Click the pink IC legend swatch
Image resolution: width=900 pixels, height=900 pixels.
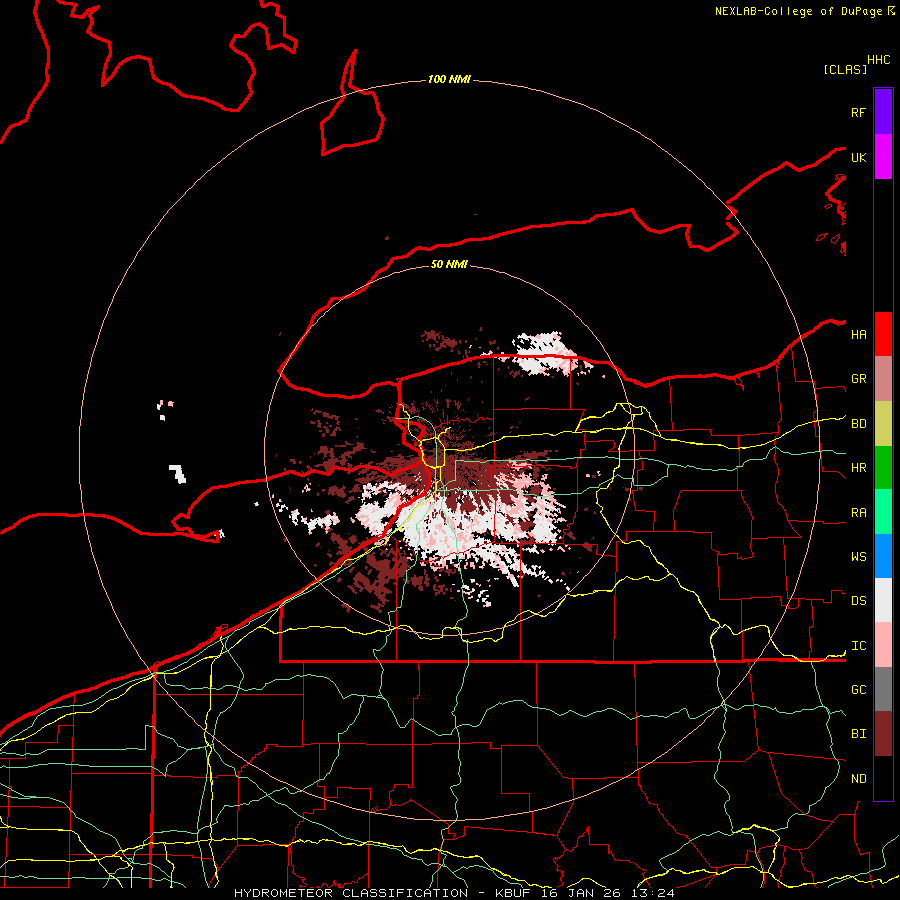point(883,645)
